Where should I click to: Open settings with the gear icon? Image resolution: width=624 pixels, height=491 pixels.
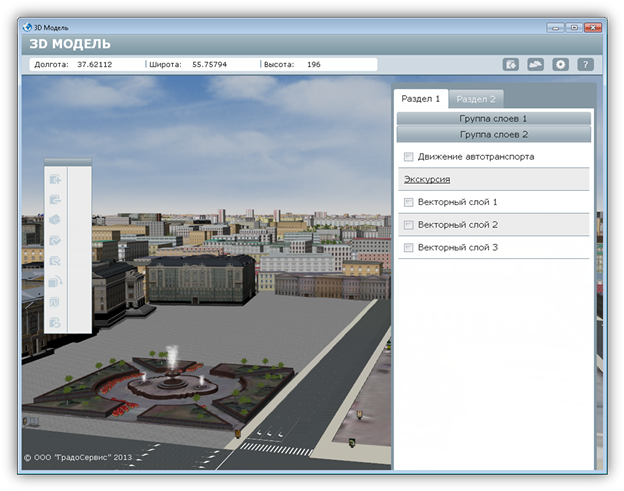click(561, 64)
